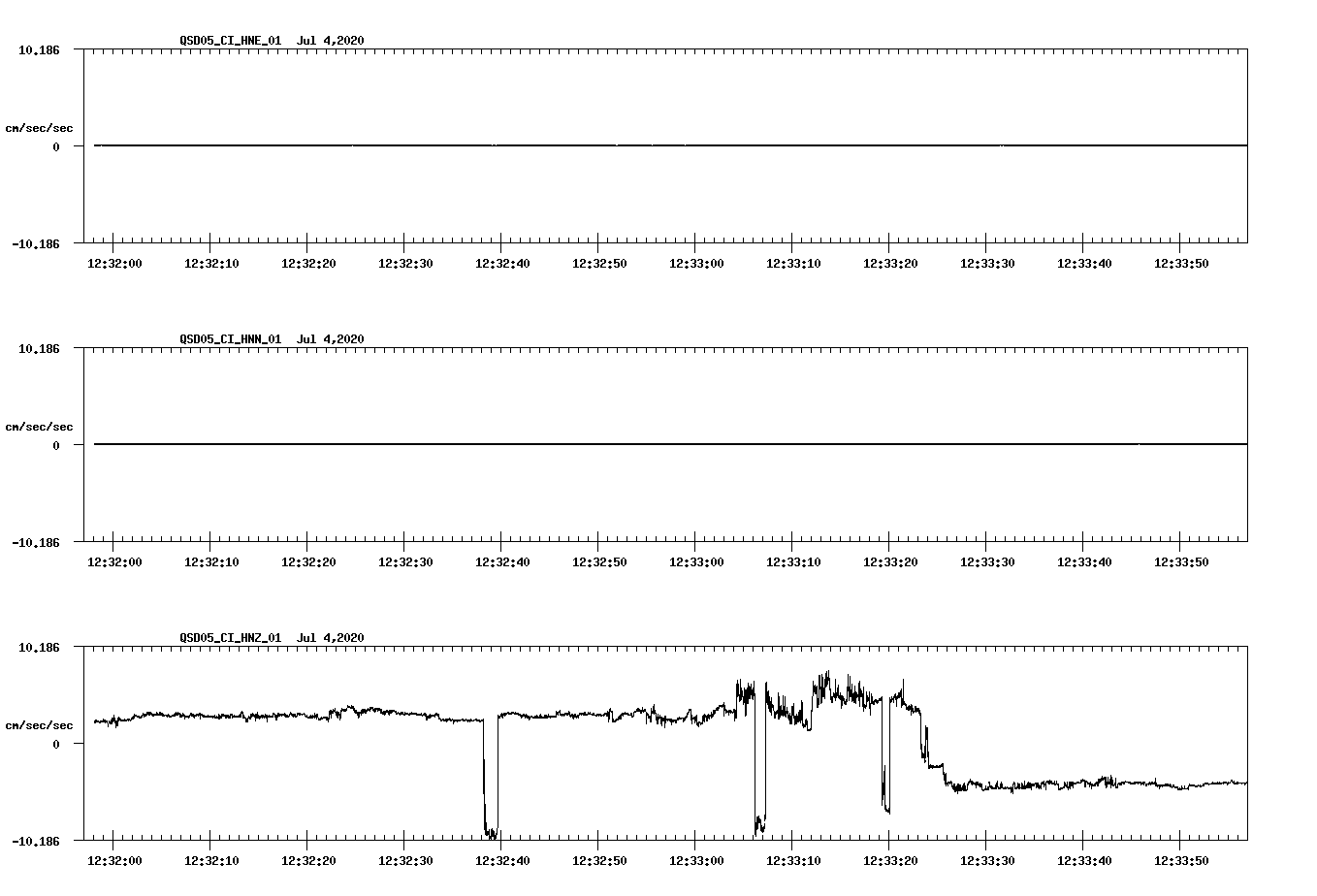Image resolution: width=1317 pixels, height=896 pixels.
Task: Click the QSD05_CI_HNN_01 Jul 4,2020 plot title
Action: pos(272,339)
